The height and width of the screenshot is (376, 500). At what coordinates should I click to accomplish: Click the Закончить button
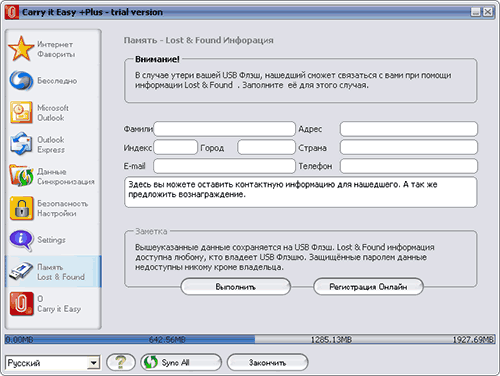click(267, 362)
